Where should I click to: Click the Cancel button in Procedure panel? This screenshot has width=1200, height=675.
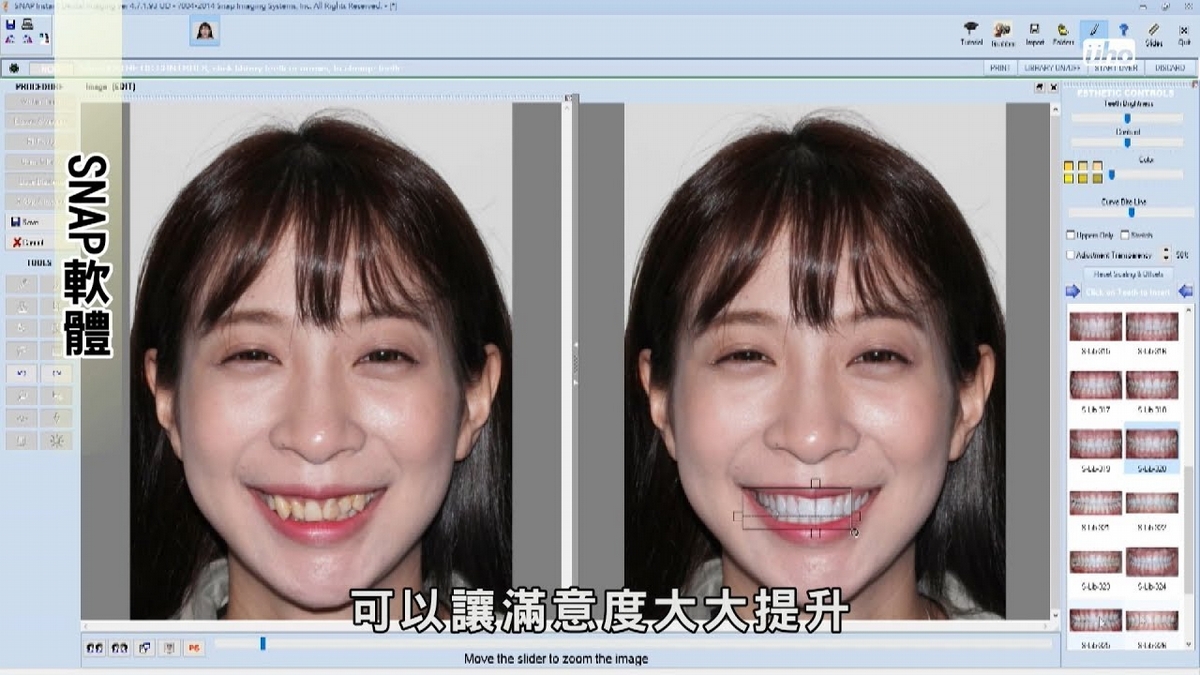tap(28, 242)
